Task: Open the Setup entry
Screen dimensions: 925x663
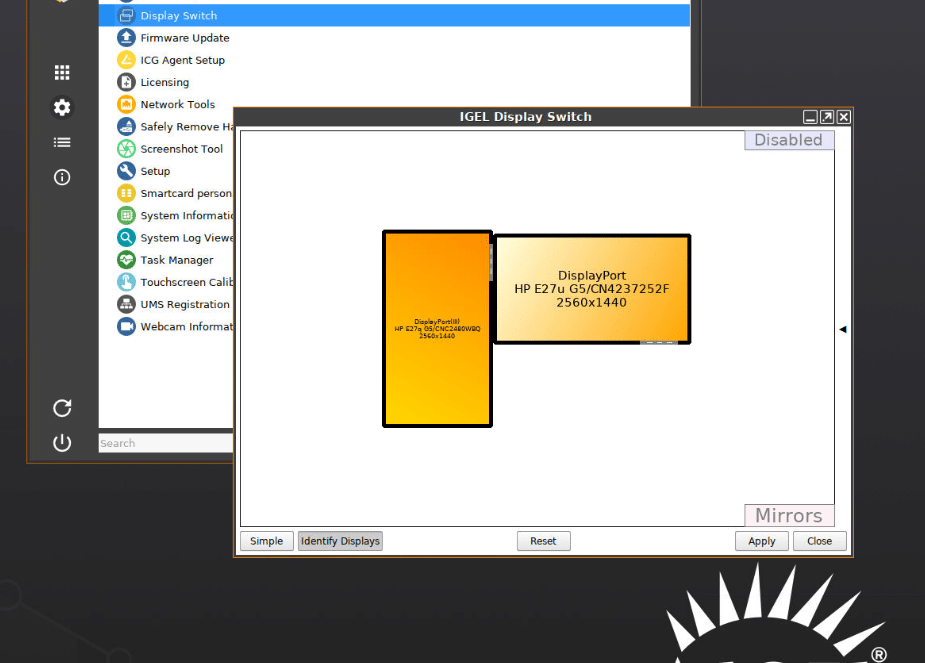Action: click(155, 171)
